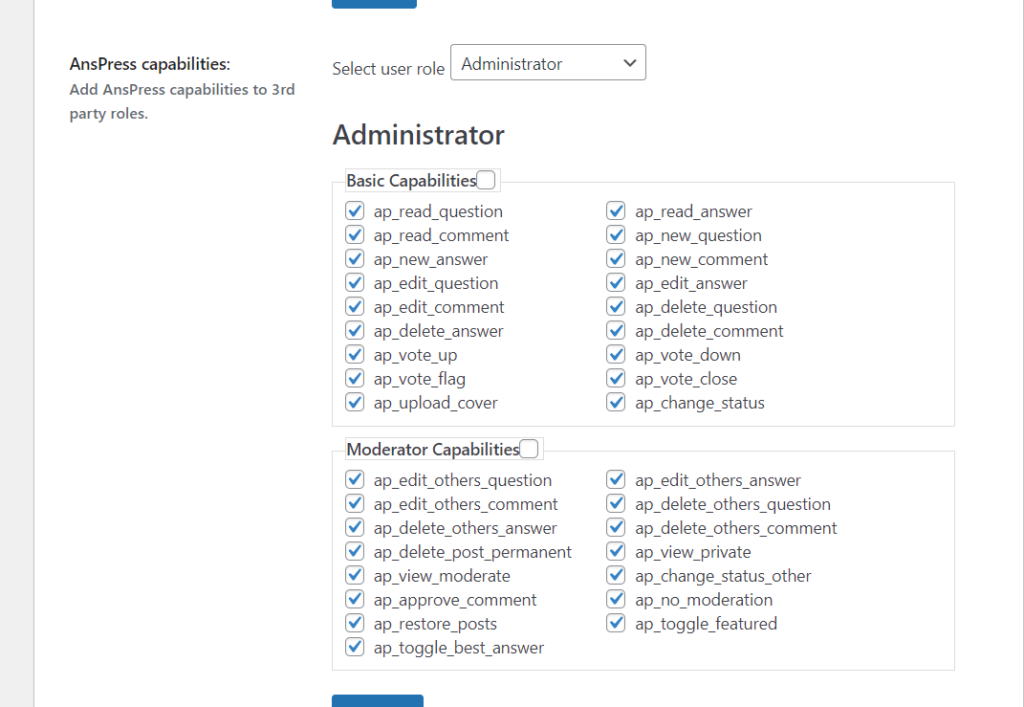
Task: Disable ap_new_question capability
Action: tap(616, 235)
